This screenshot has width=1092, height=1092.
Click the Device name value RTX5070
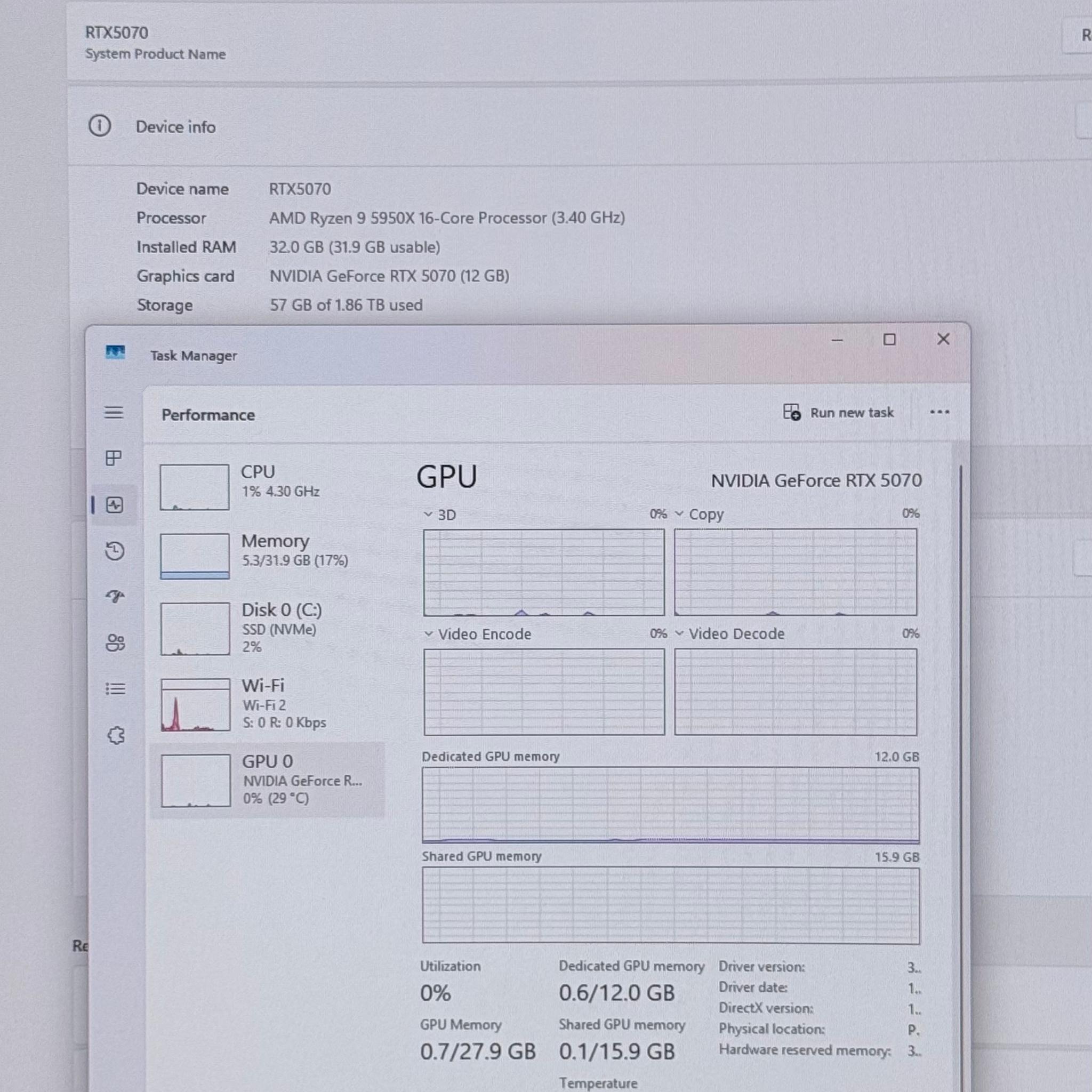point(300,189)
